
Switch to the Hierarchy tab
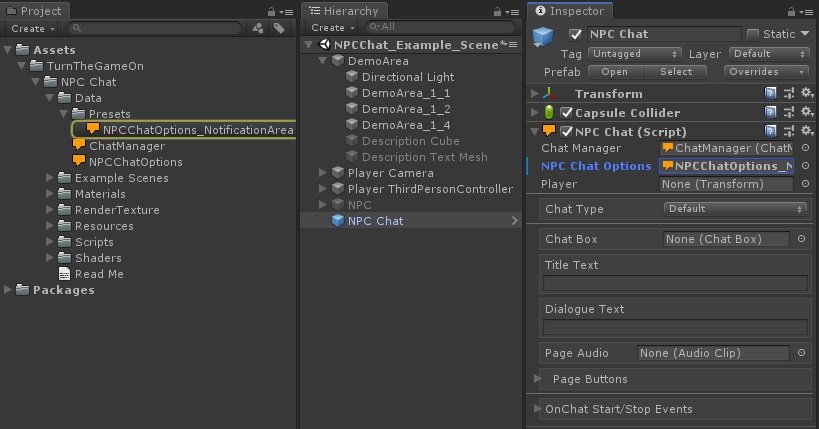tap(344, 11)
